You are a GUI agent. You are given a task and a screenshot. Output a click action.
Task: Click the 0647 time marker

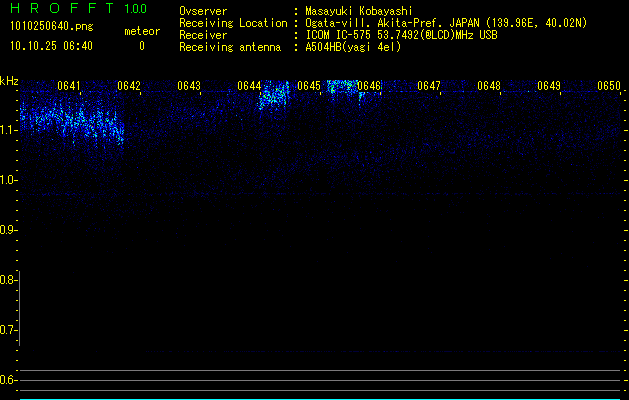429,86
